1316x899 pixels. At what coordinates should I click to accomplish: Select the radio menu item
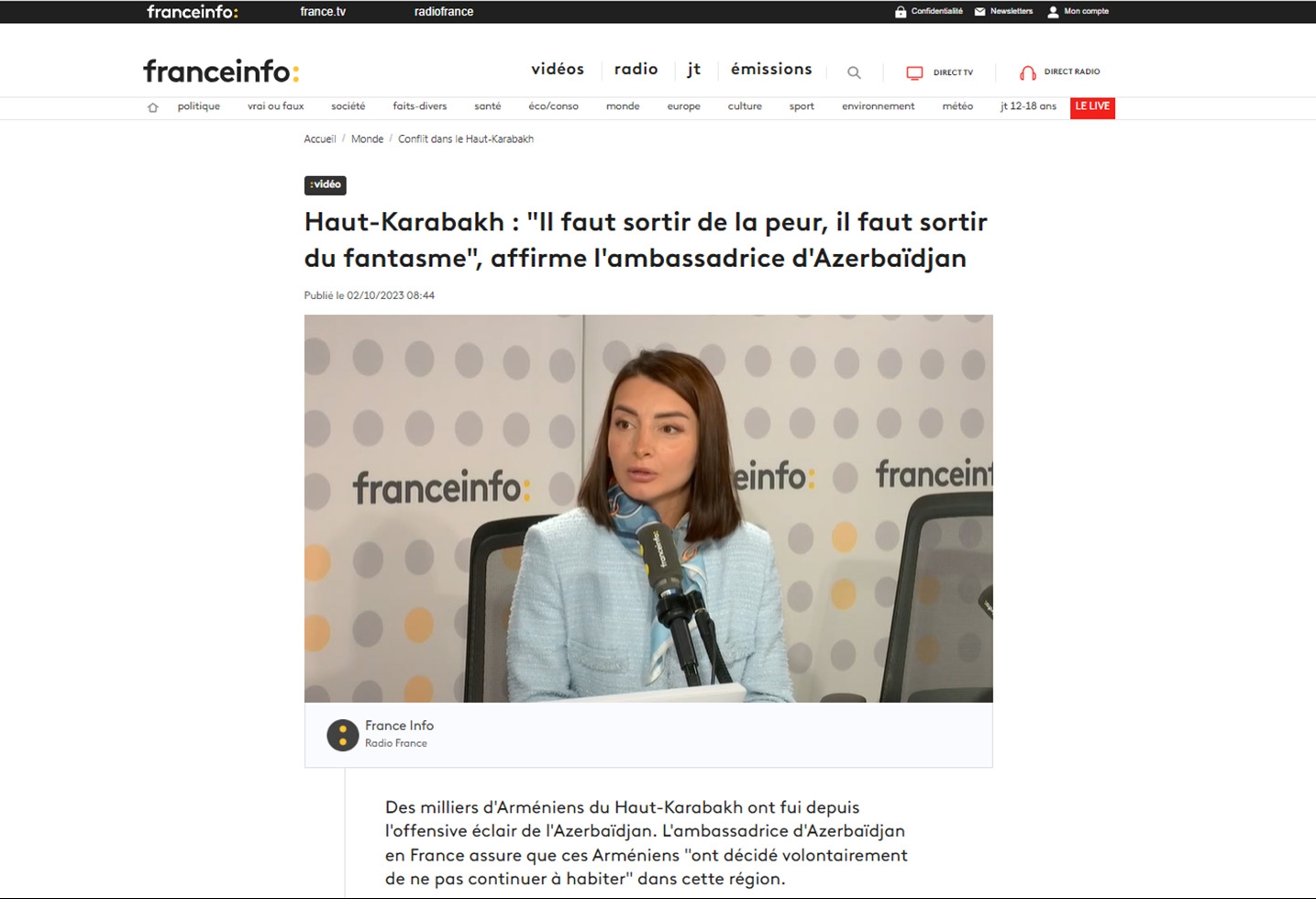[636, 69]
